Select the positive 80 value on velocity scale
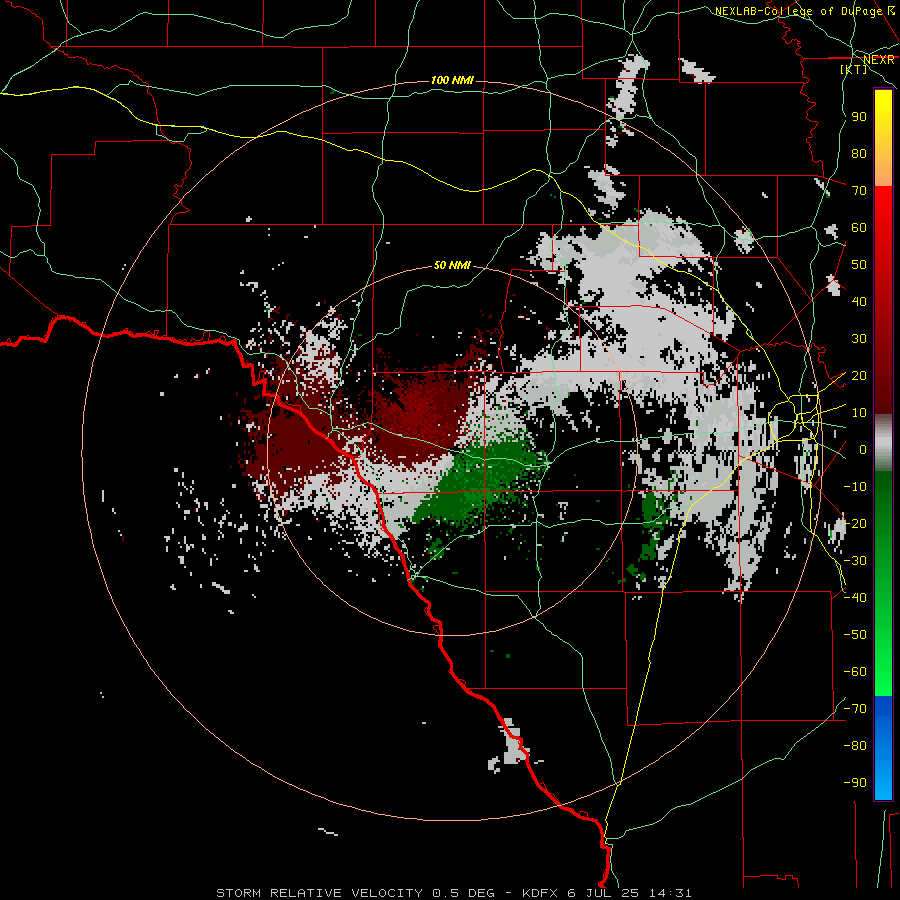 pos(859,154)
